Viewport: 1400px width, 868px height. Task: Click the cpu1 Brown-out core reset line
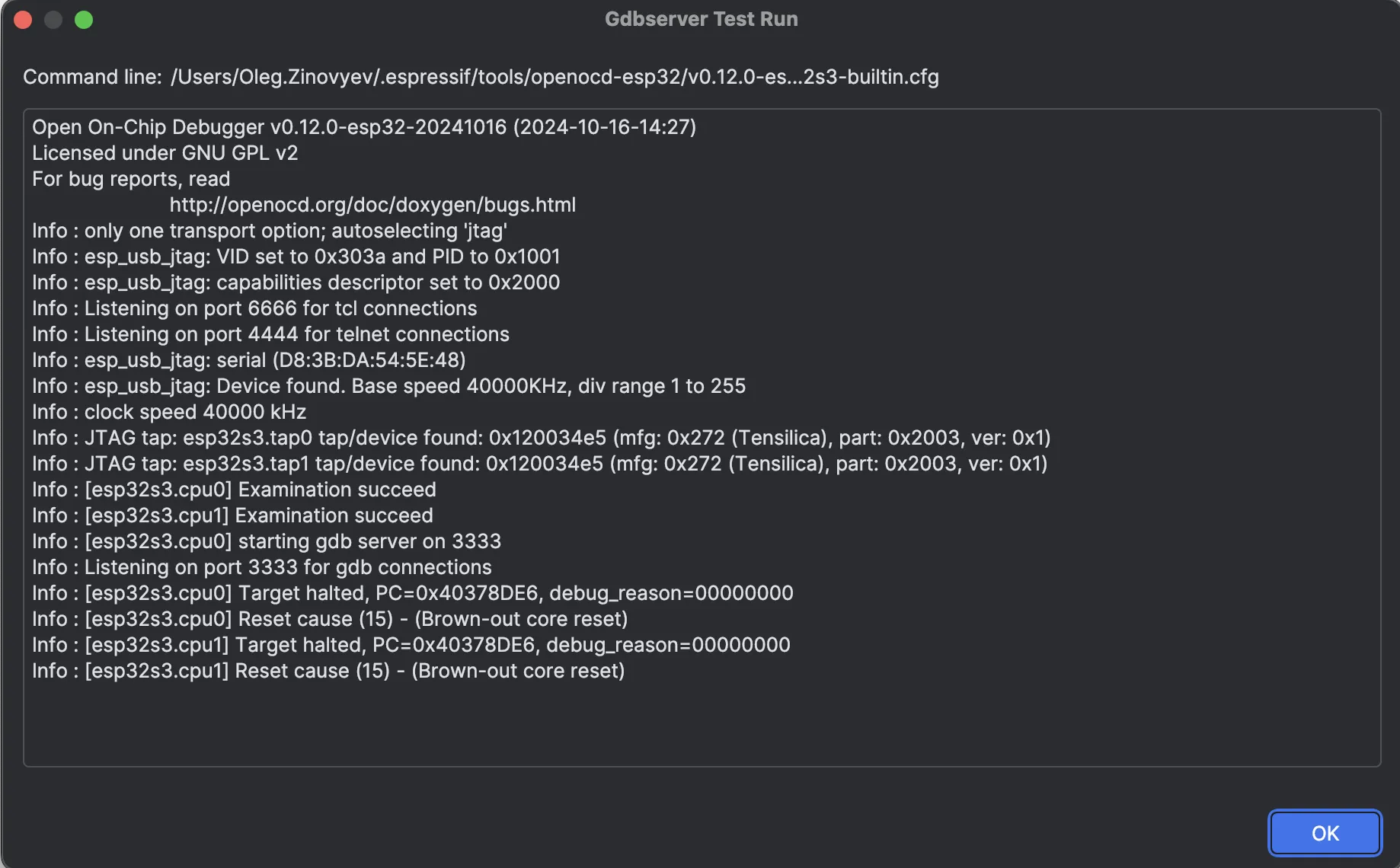click(x=328, y=671)
